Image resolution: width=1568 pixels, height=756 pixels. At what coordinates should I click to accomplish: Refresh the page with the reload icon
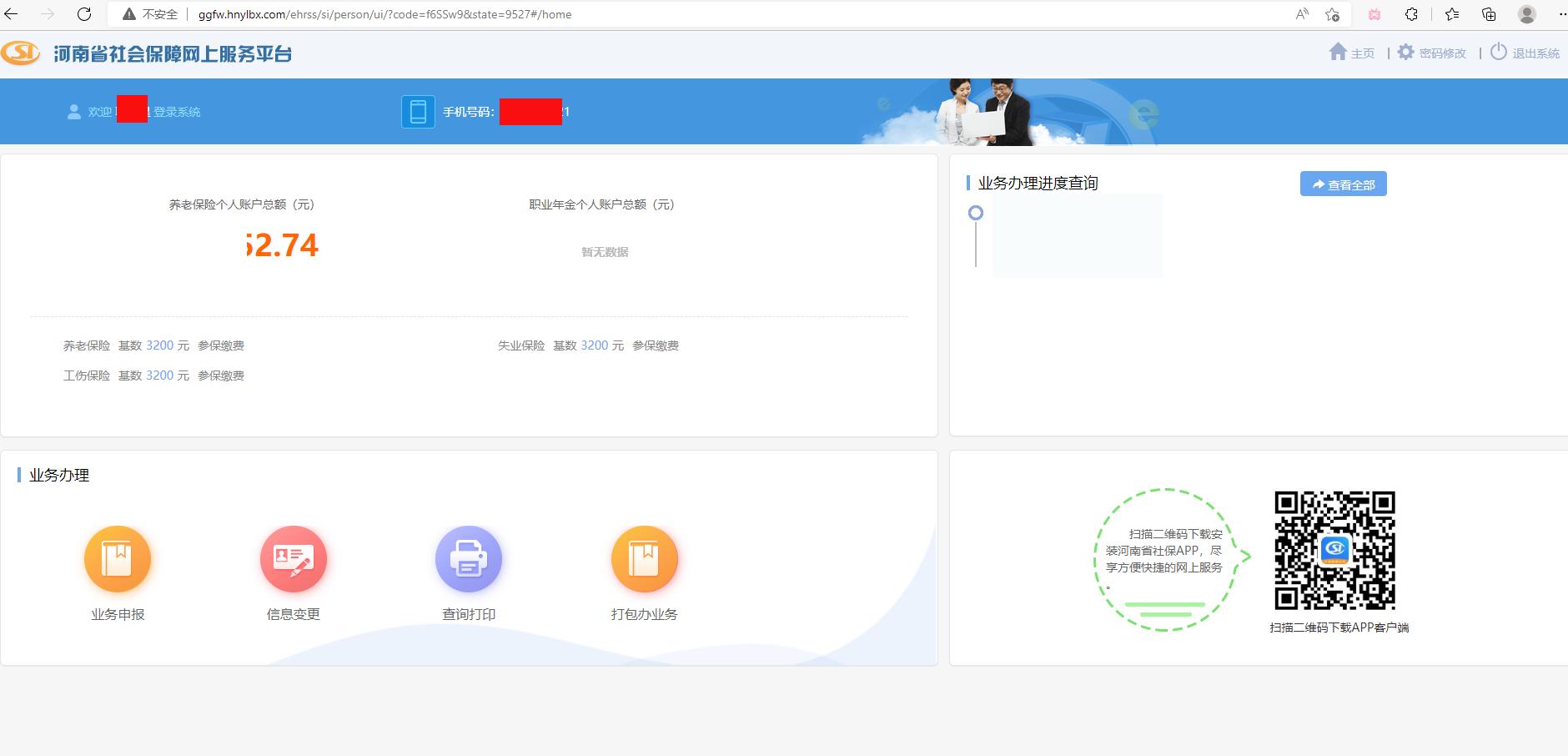[83, 14]
